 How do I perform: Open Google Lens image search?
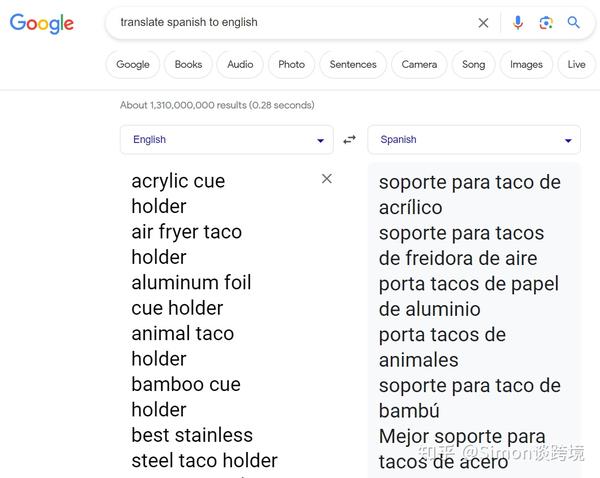point(546,22)
